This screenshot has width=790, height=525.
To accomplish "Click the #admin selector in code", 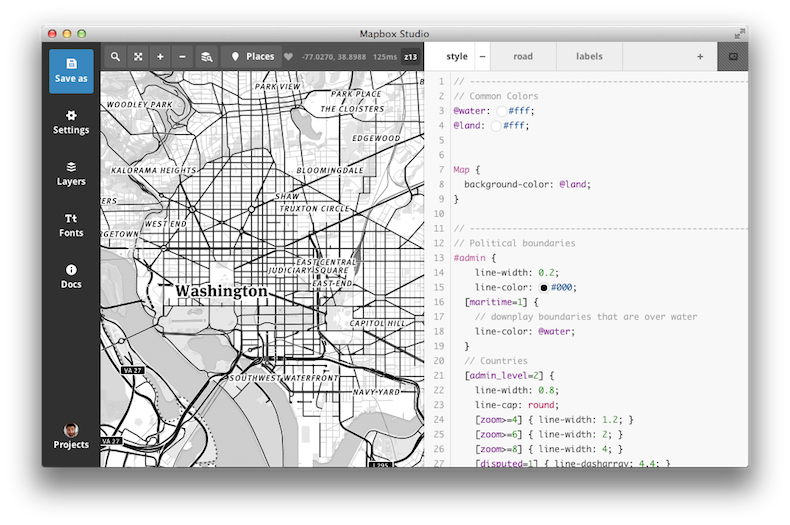I will click(x=470, y=258).
